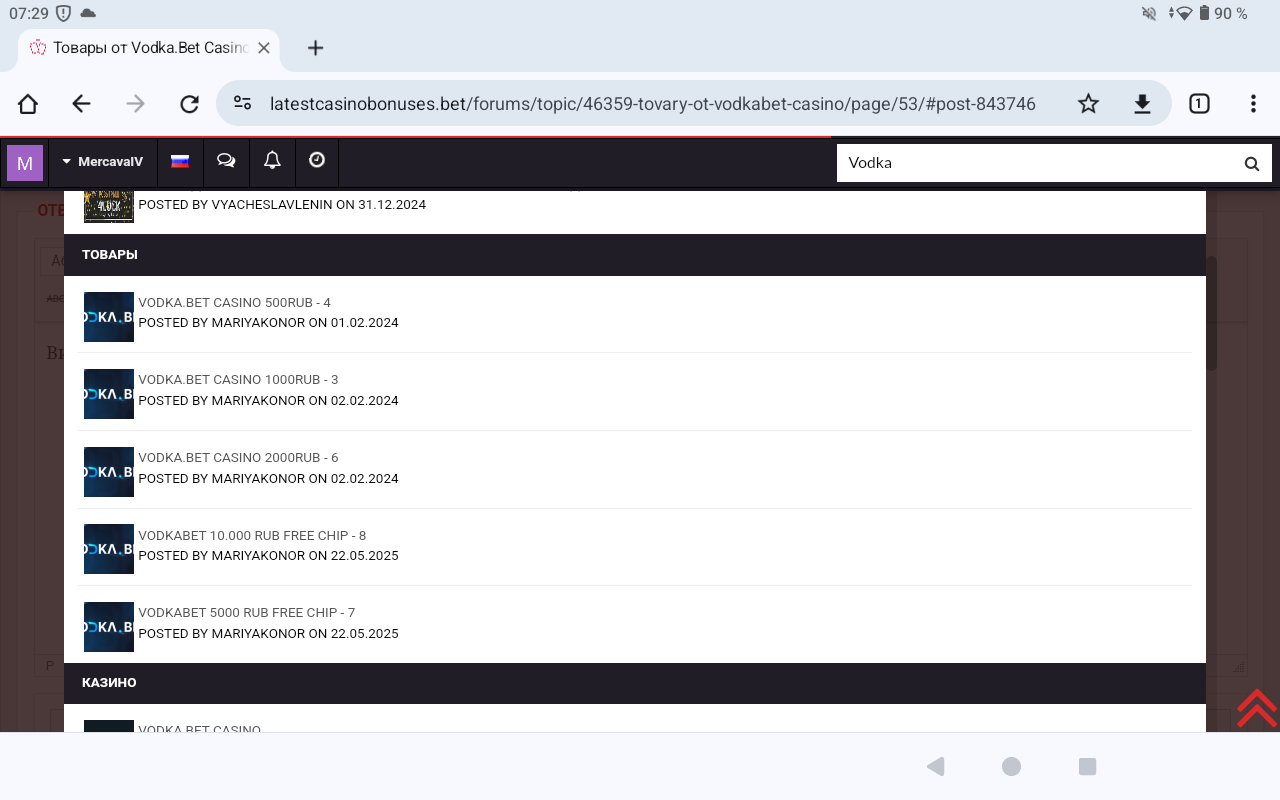The width and height of the screenshot is (1280, 800).
Task: Click the site info icon in address bar
Action: (x=242, y=104)
